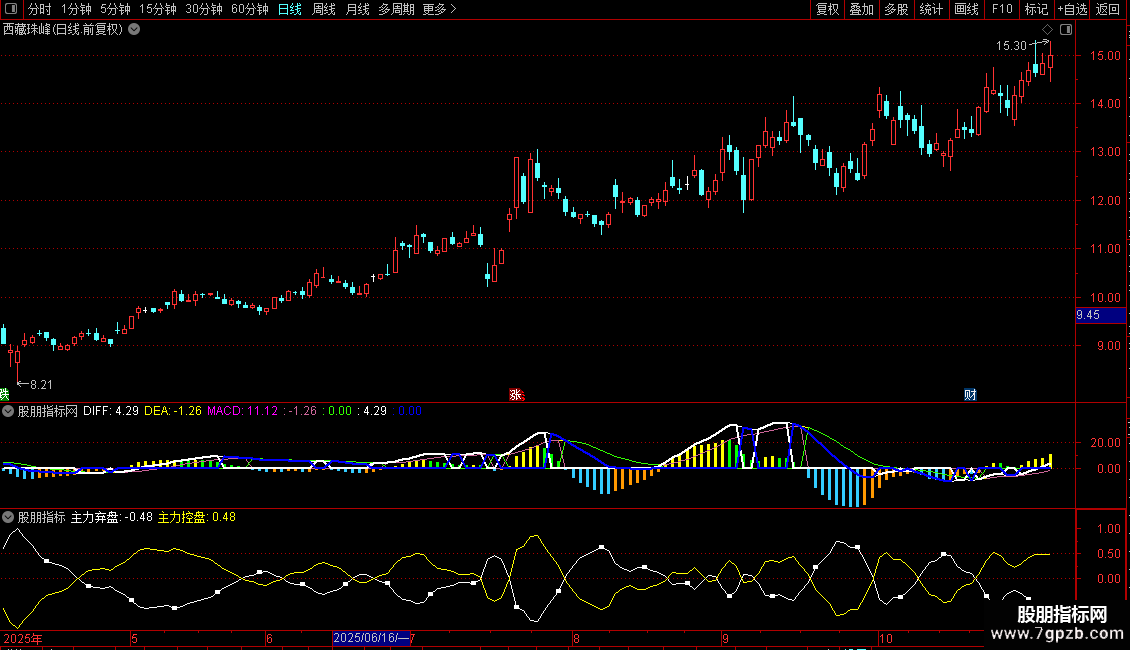
Task: Toggle the left side panel icon
Action: (11, 9)
